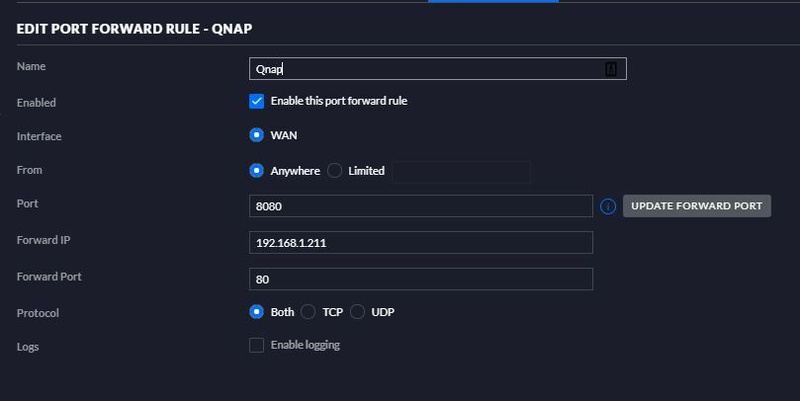Edit the Forward IP field 192.168.1.211

pos(420,243)
